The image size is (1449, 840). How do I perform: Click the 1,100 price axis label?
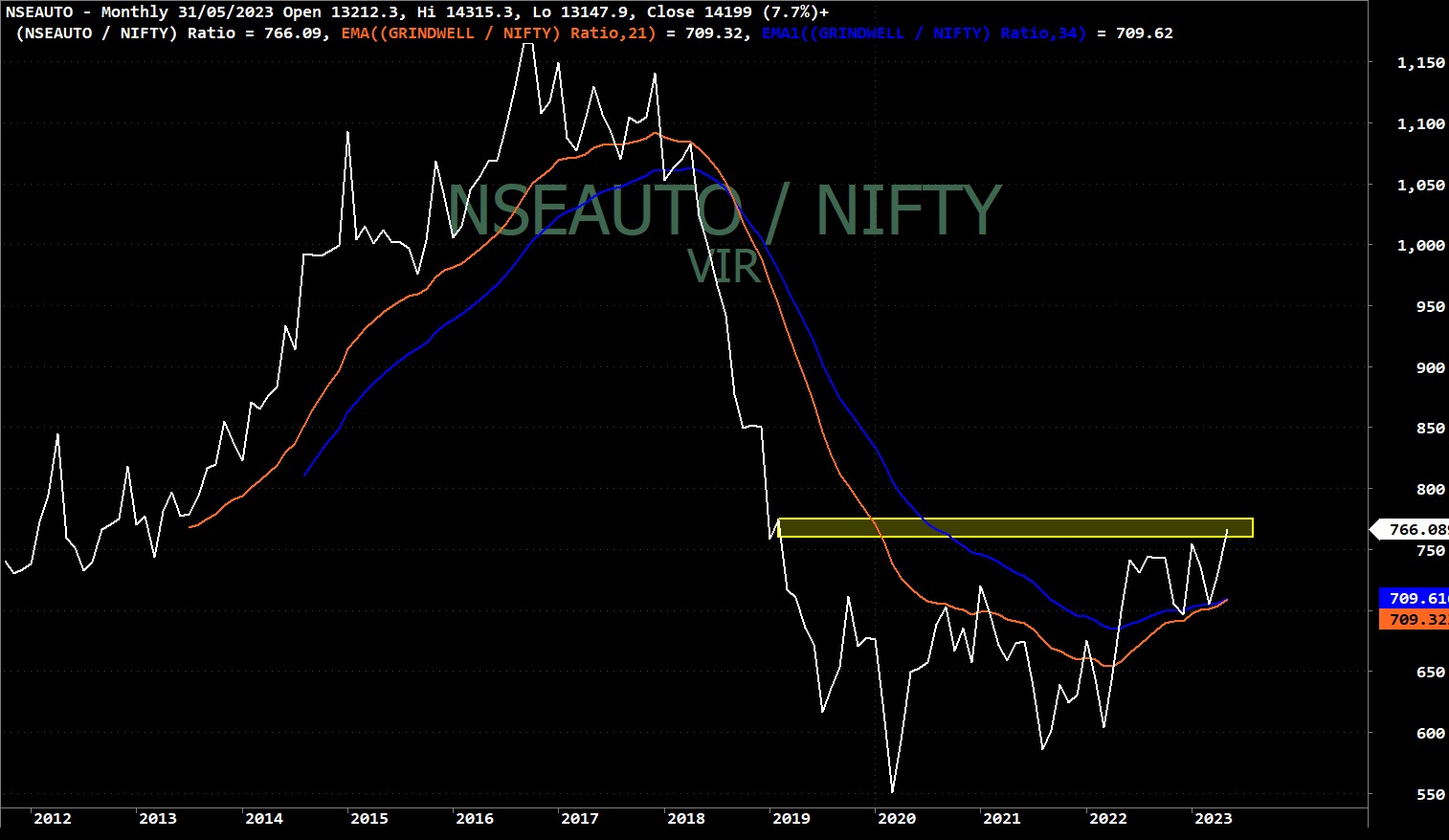click(1421, 123)
